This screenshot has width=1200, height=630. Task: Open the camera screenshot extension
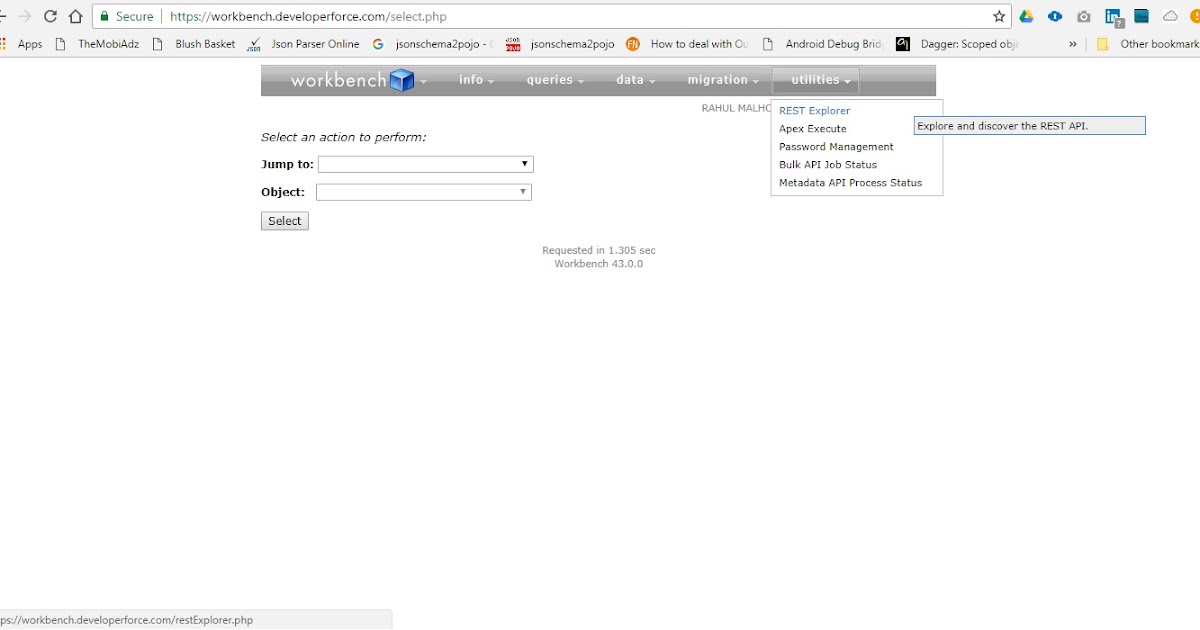[x=1083, y=16]
